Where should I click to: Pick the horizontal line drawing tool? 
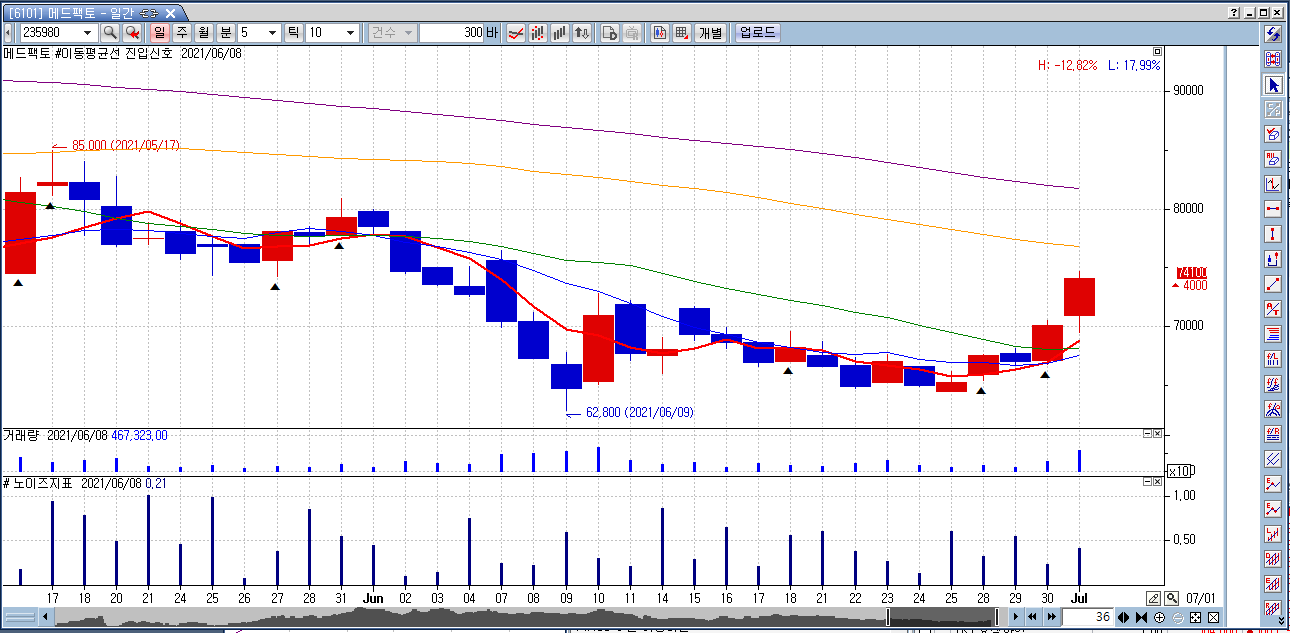point(1273,209)
